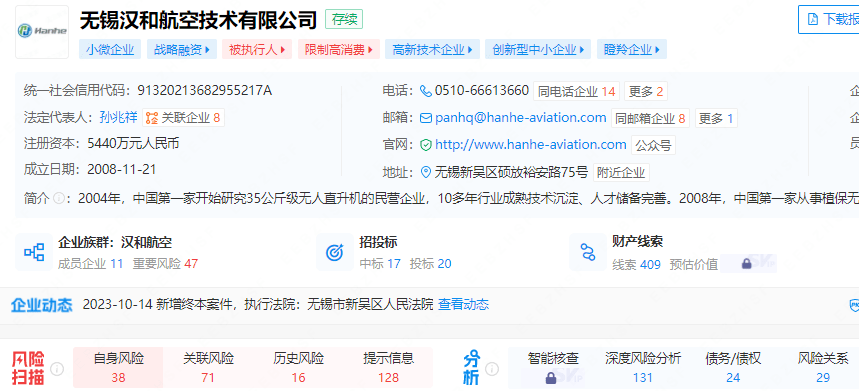Click the related-enterprise network icon beside 关联企业
Screen dimensions: 859x391
152,118
